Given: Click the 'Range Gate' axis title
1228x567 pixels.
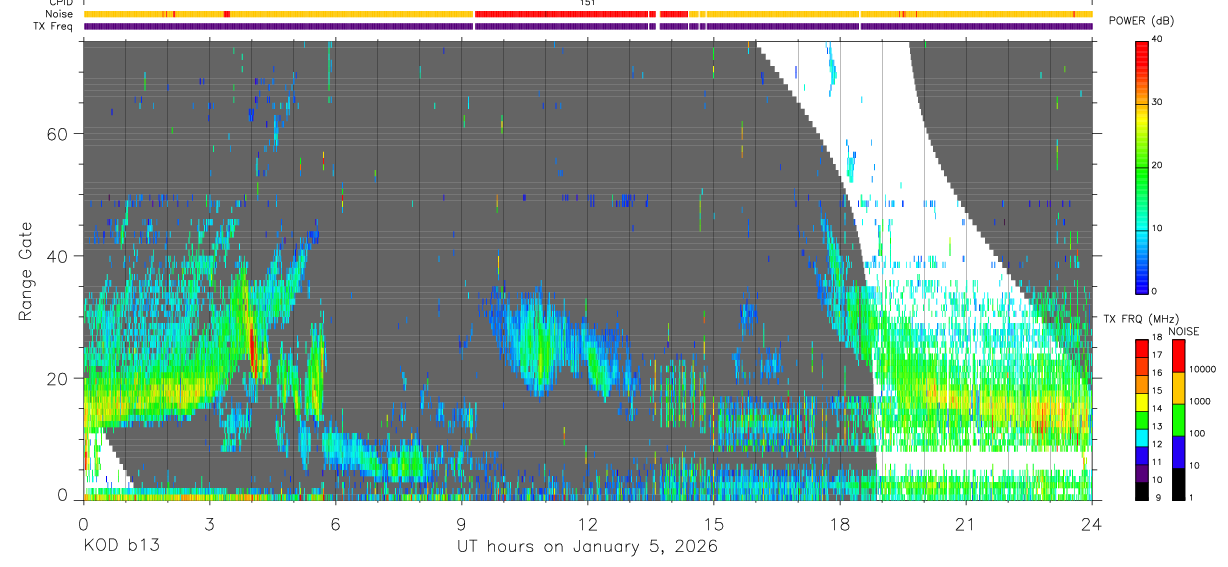Looking at the screenshot, I should pyautogui.click(x=26, y=270).
